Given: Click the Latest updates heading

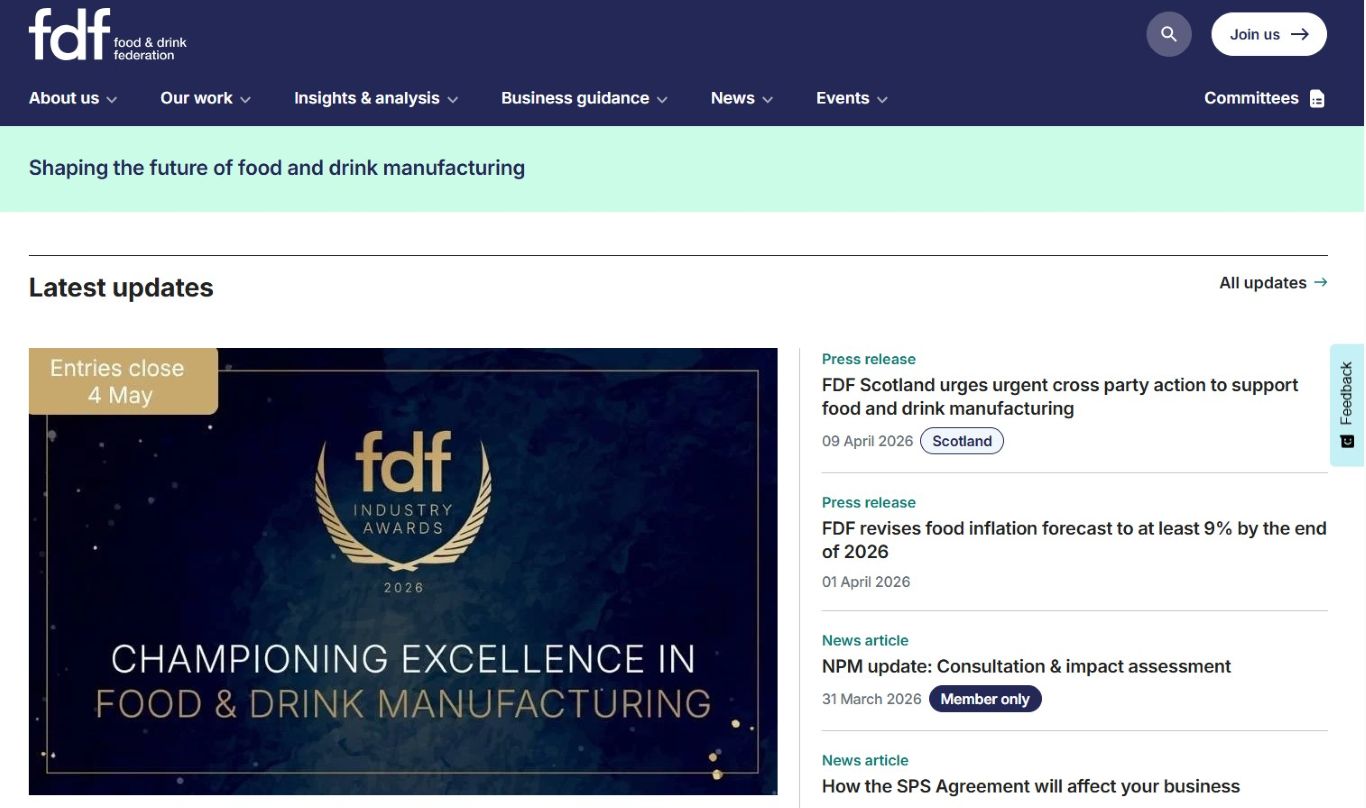Looking at the screenshot, I should pos(121,288).
